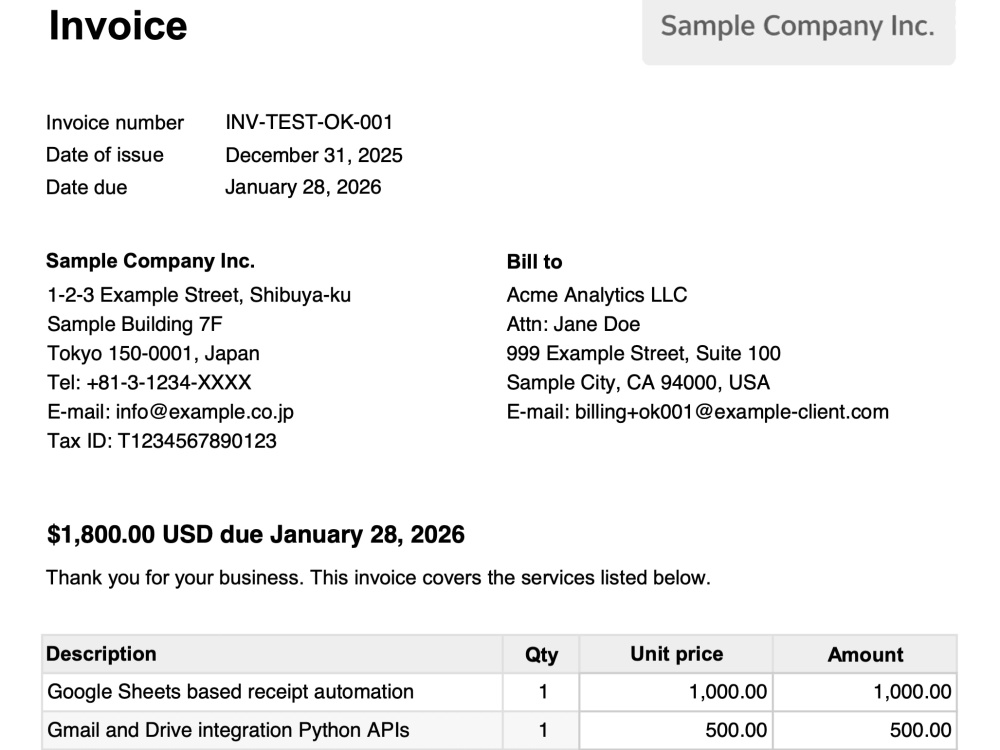Viewport: 1000px width, 750px height.
Task: Click the Tax ID T1234567890123 text
Action: [x=162, y=441]
